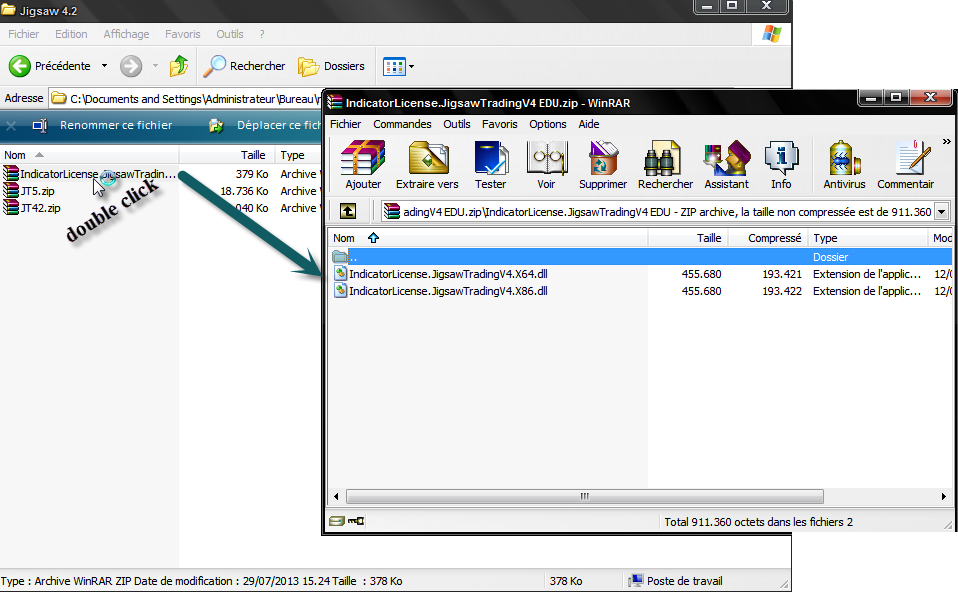Open Commandes menu in WinRAR
Viewport: 958px width, 592px height.
pos(402,124)
